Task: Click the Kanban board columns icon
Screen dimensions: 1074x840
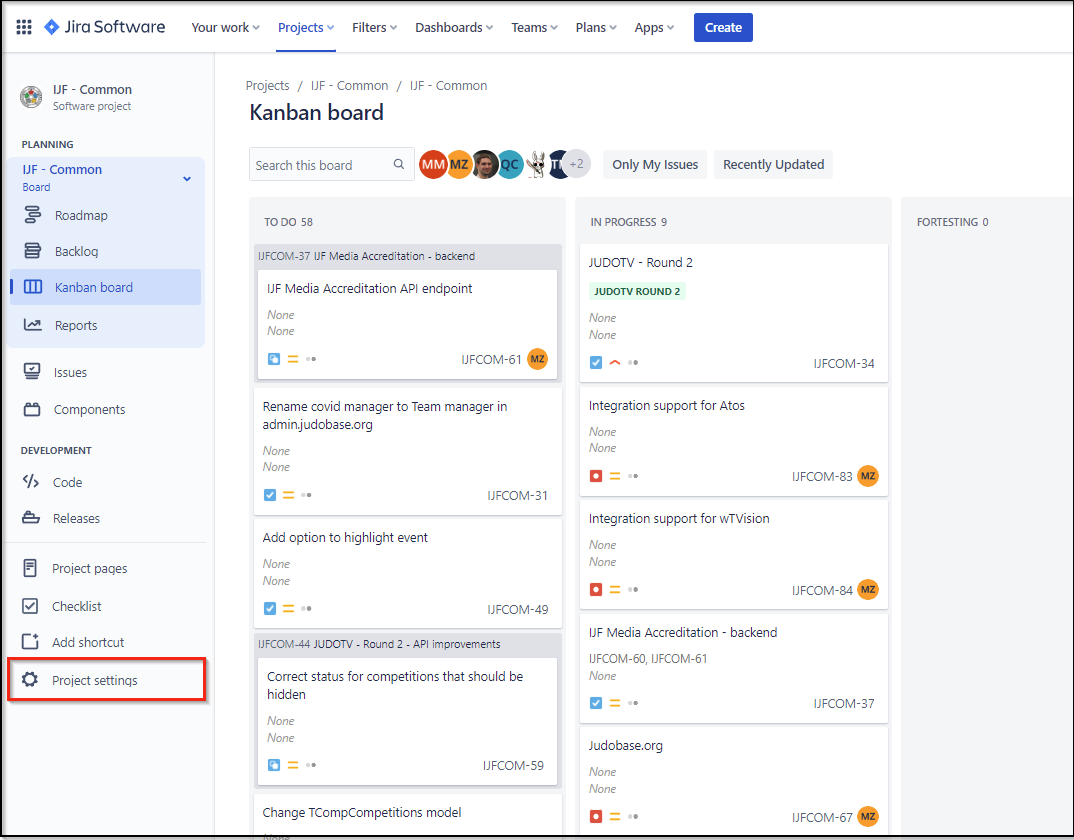Action: coord(33,287)
